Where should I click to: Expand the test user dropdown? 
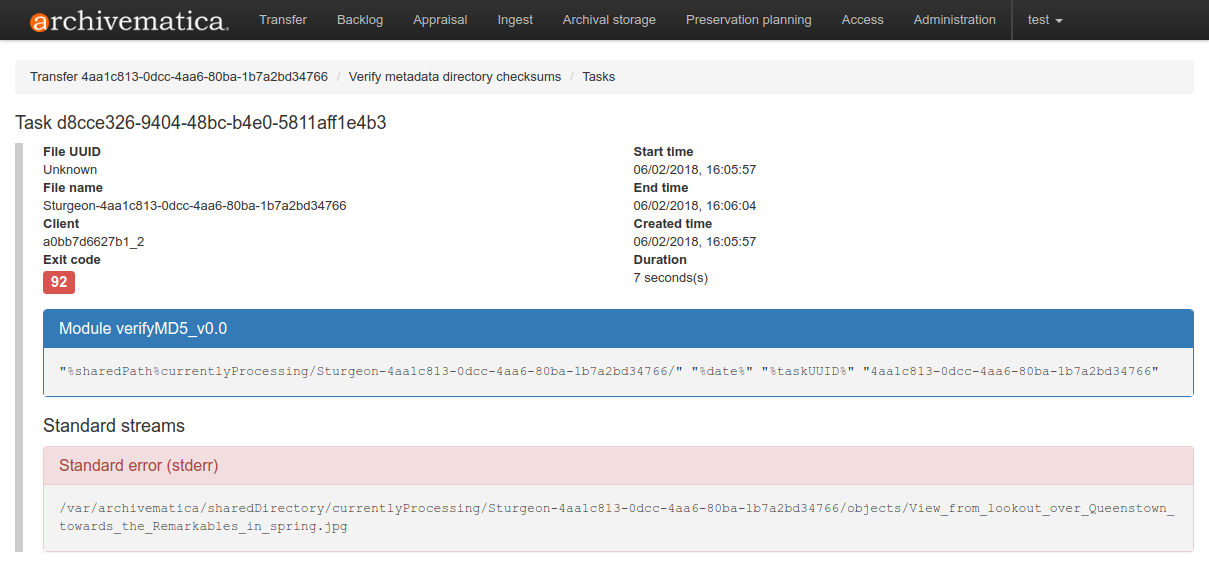[x=1045, y=20]
